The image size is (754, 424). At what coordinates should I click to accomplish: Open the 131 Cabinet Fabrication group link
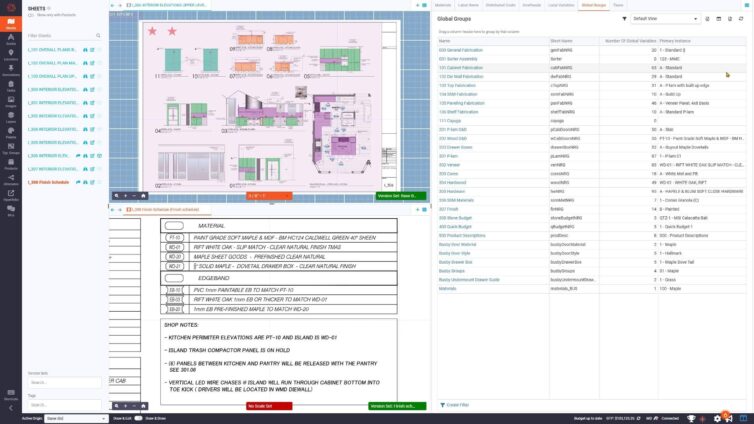(461, 68)
